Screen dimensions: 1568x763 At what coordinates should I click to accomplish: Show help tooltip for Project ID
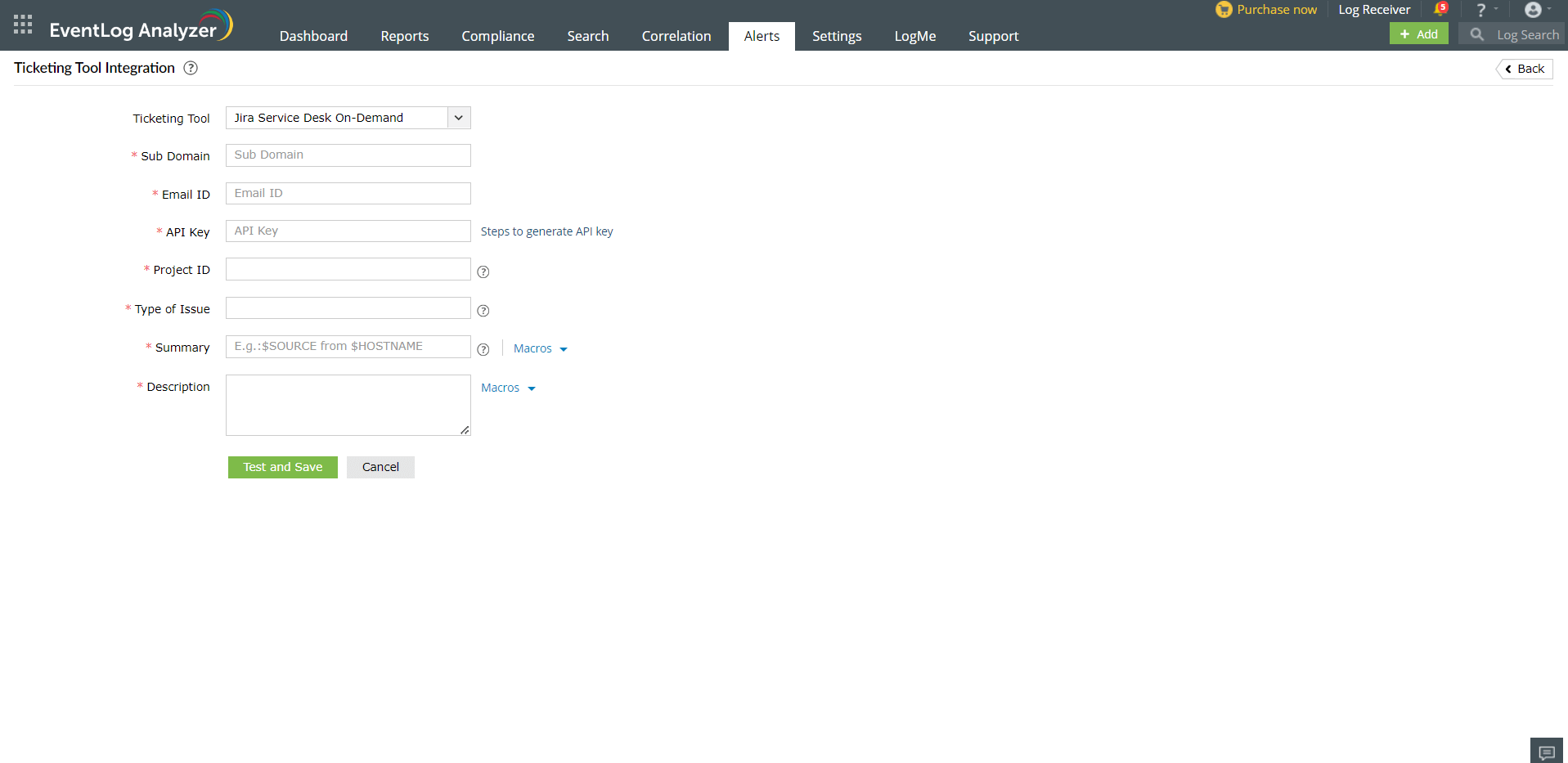click(x=483, y=272)
